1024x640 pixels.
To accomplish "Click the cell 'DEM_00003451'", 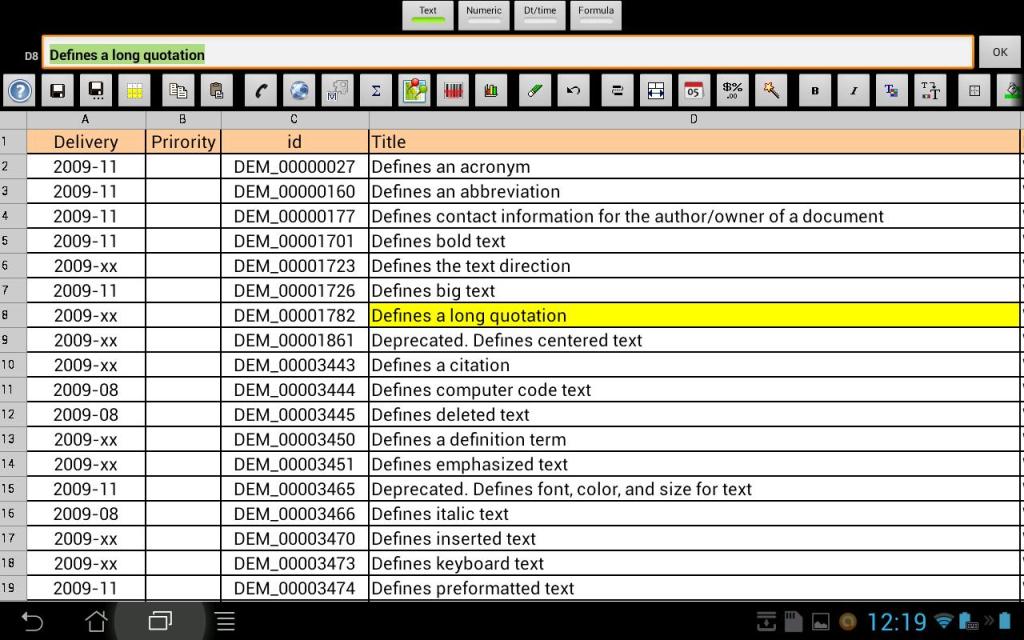I will (x=295, y=464).
